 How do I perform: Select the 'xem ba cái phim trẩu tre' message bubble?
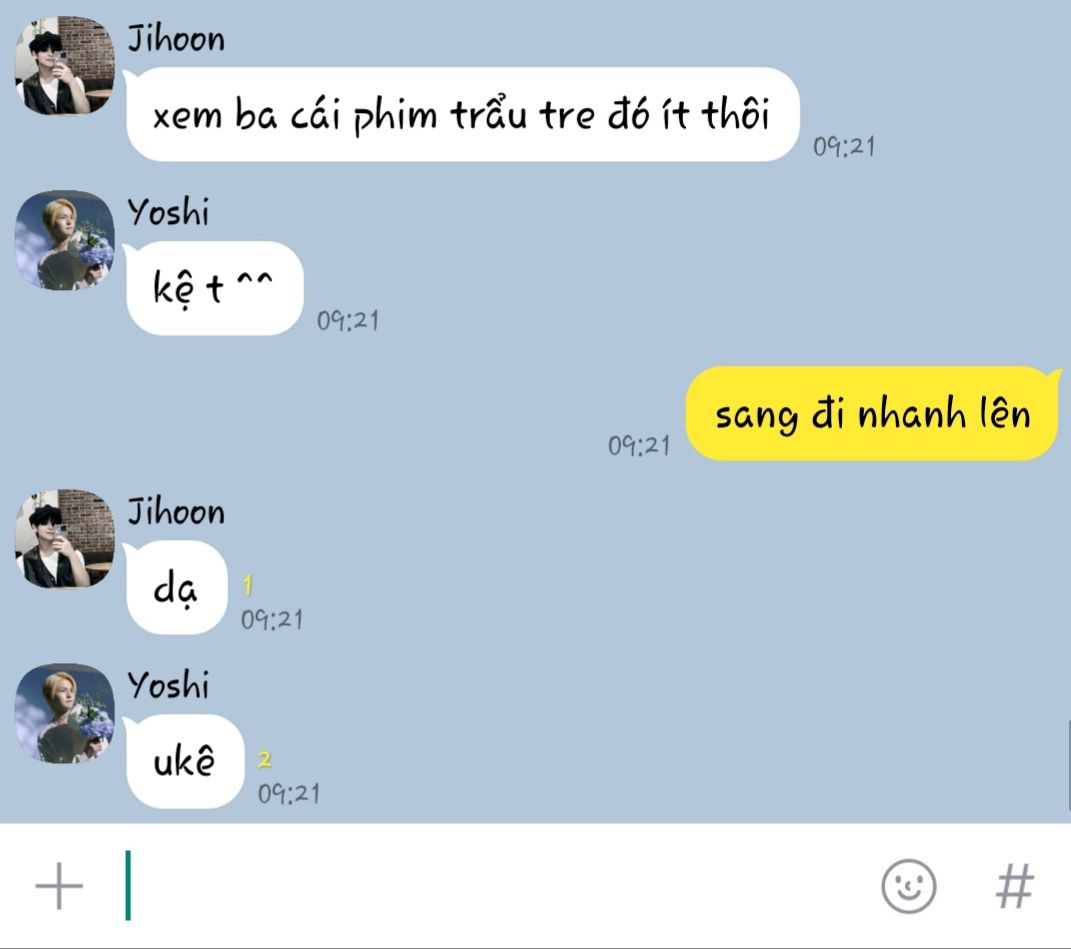462,114
